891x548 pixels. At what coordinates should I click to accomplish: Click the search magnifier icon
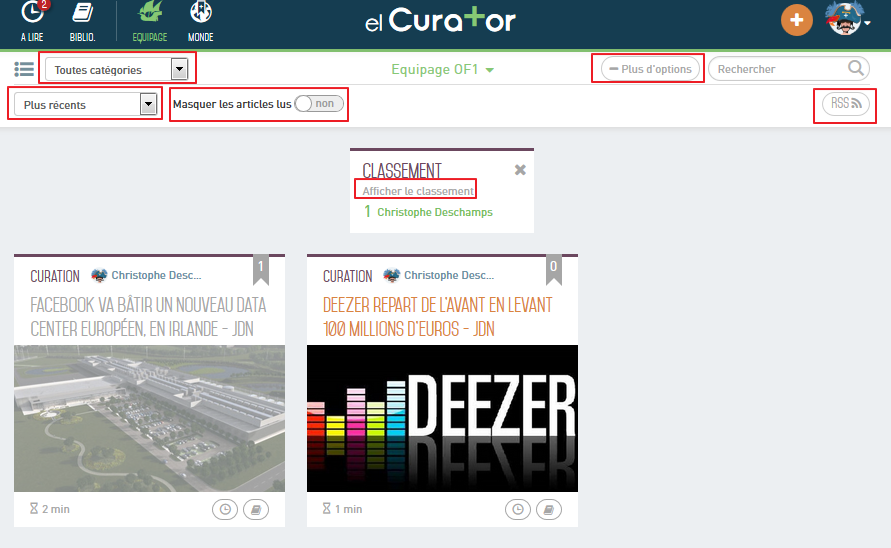pyautogui.click(x=856, y=68)
